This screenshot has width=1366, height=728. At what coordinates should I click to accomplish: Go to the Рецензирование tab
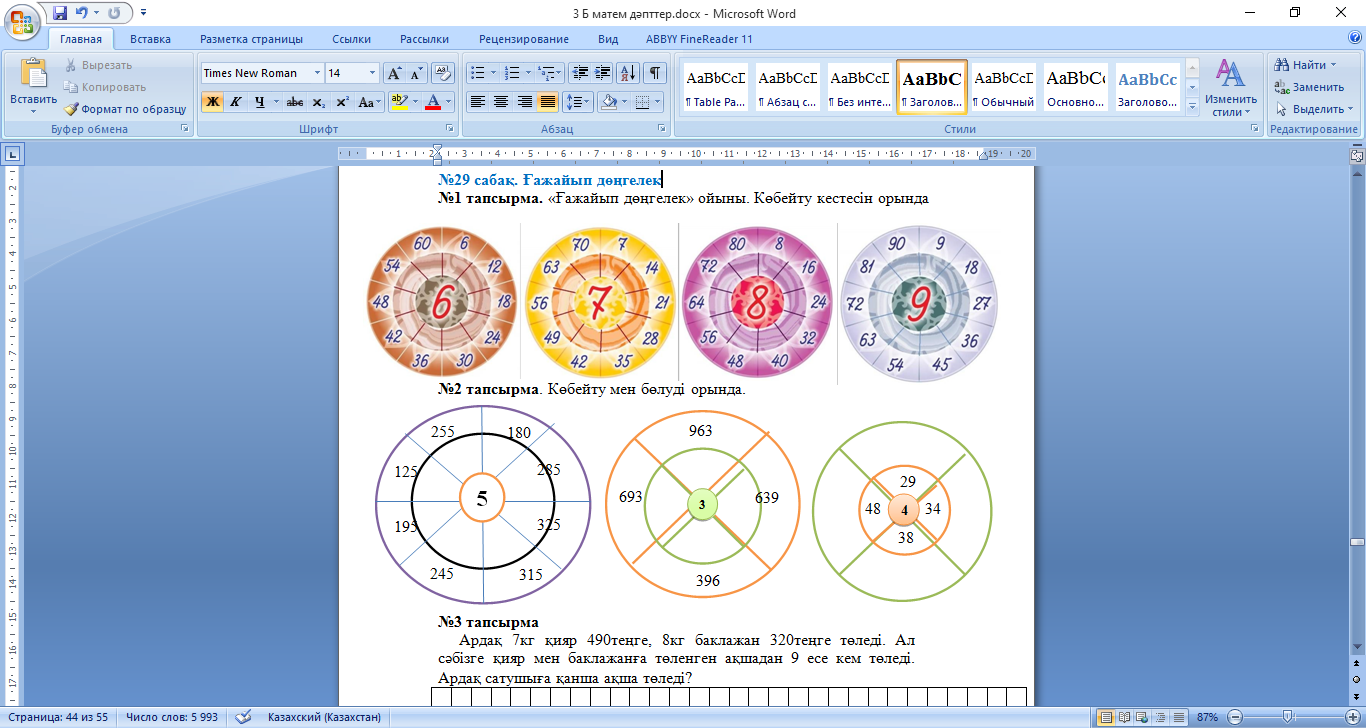(523, 39)
